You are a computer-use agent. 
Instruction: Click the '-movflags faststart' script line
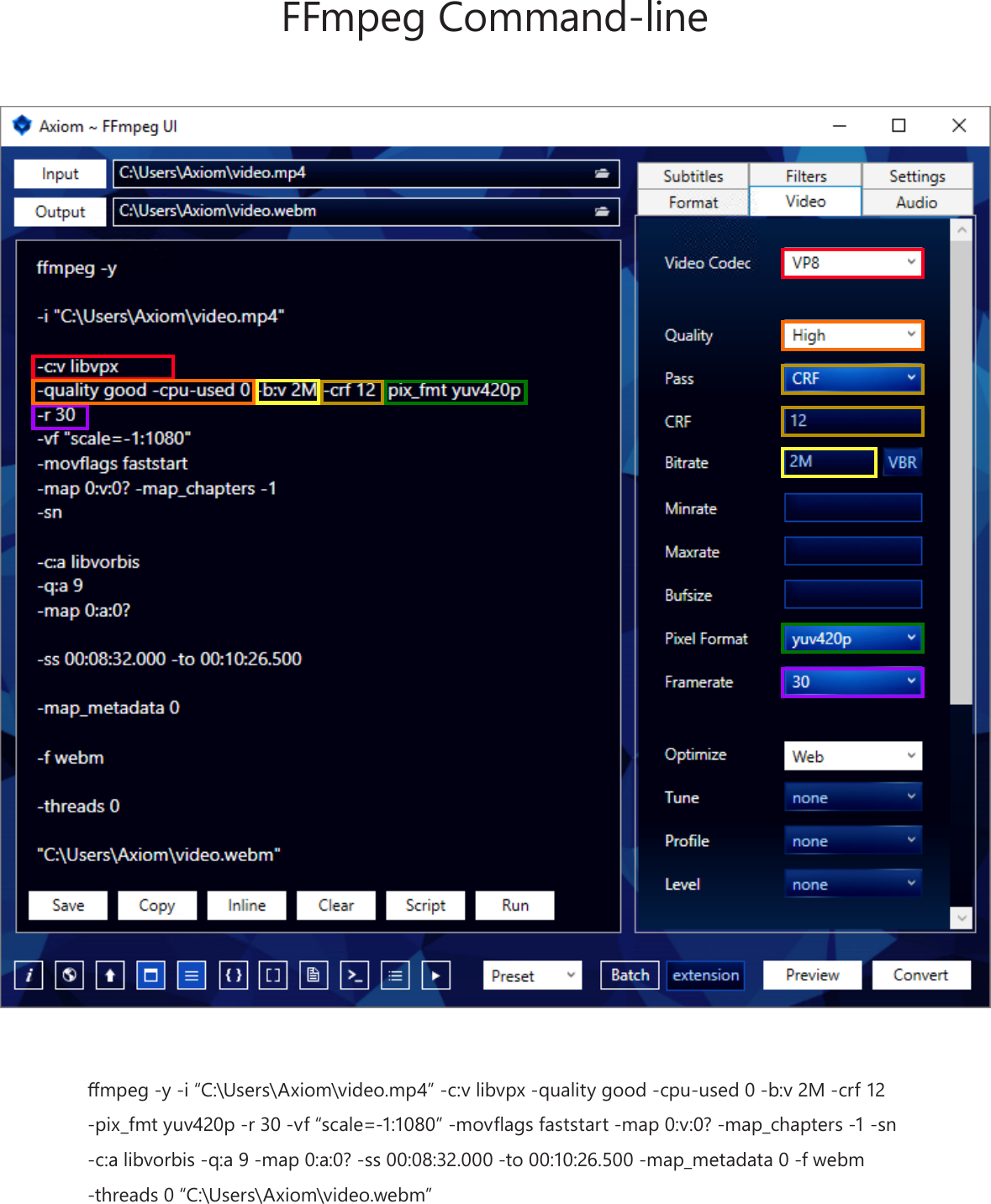[x=112, y=464]
